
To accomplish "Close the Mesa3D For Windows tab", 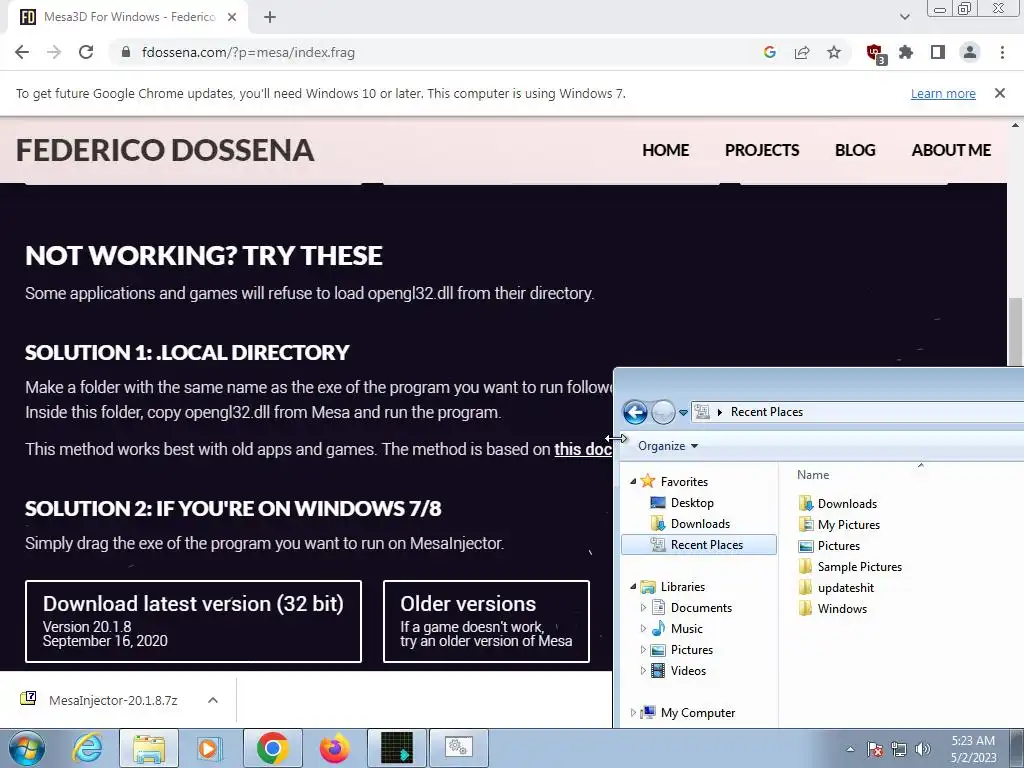I will (x=232, y=17).
